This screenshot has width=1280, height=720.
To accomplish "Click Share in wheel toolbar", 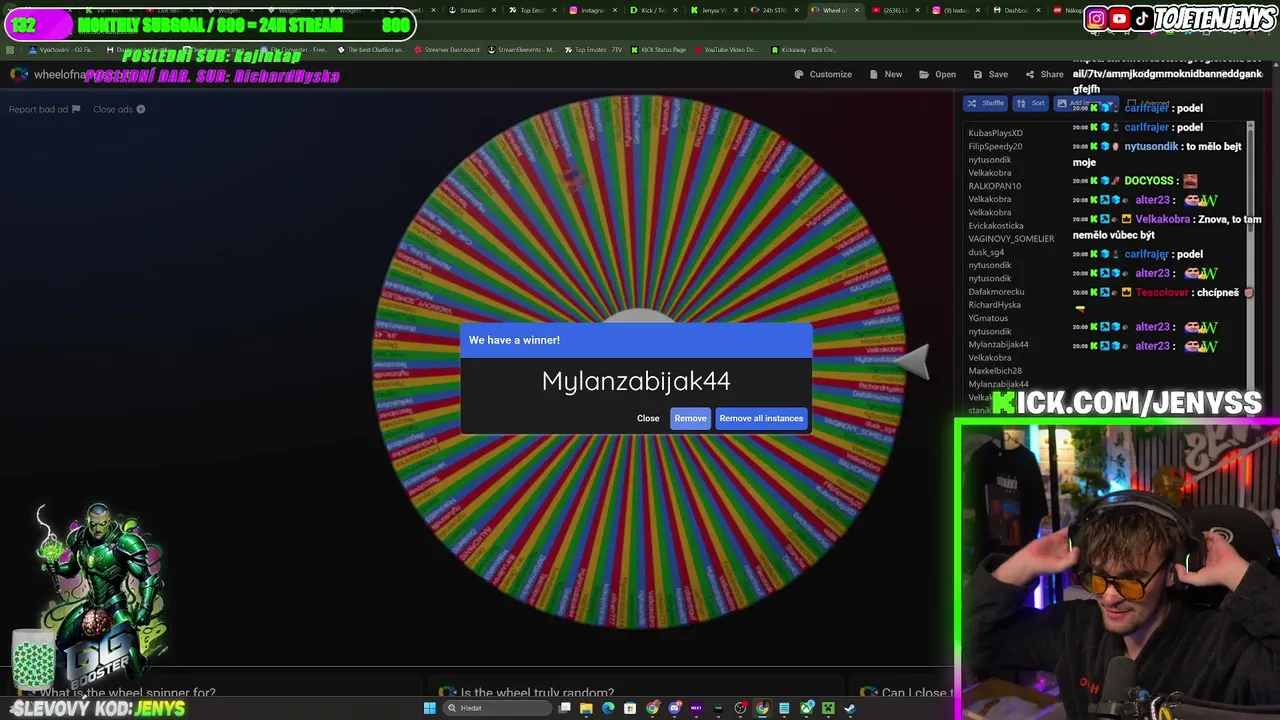I will (1044, 74).
